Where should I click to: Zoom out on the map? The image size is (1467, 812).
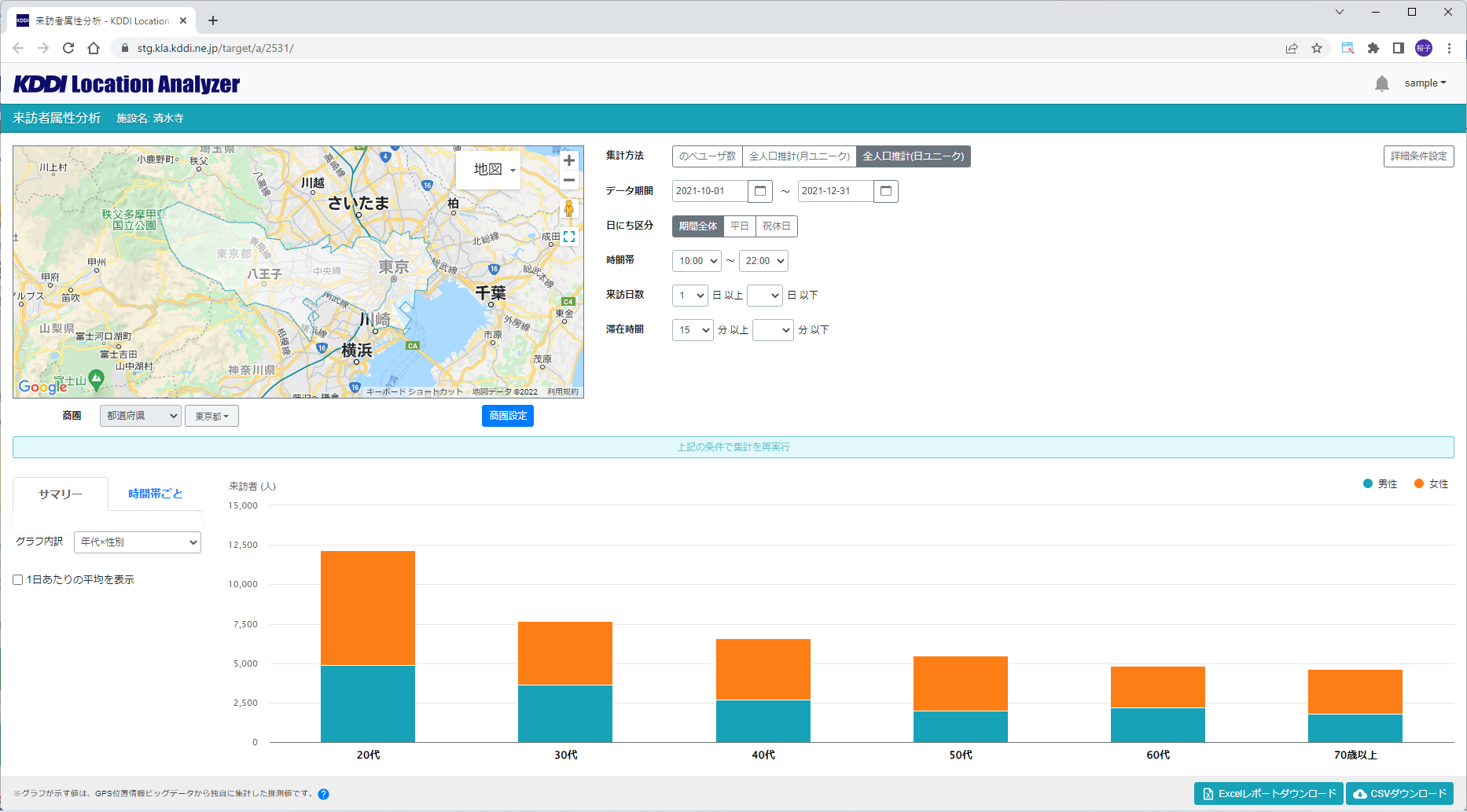(x=568, y=181)
